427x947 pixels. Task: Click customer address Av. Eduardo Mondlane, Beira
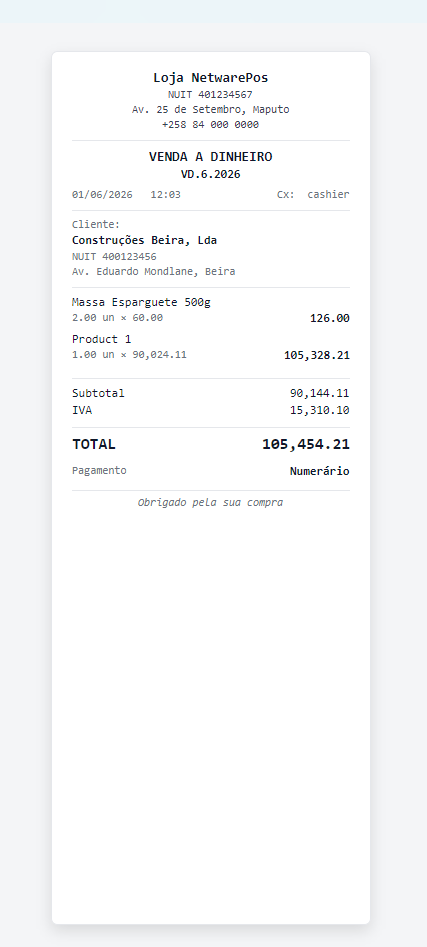coord(153,272)
